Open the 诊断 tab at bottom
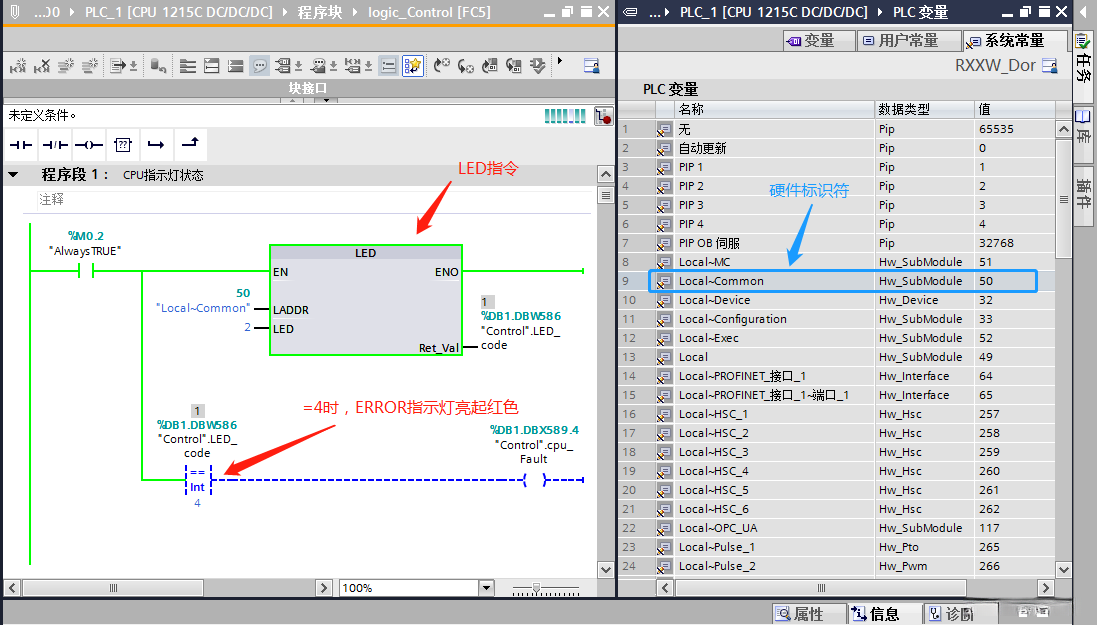The height and width of the screenshot is (625, 1097). [x=959, y=614]
